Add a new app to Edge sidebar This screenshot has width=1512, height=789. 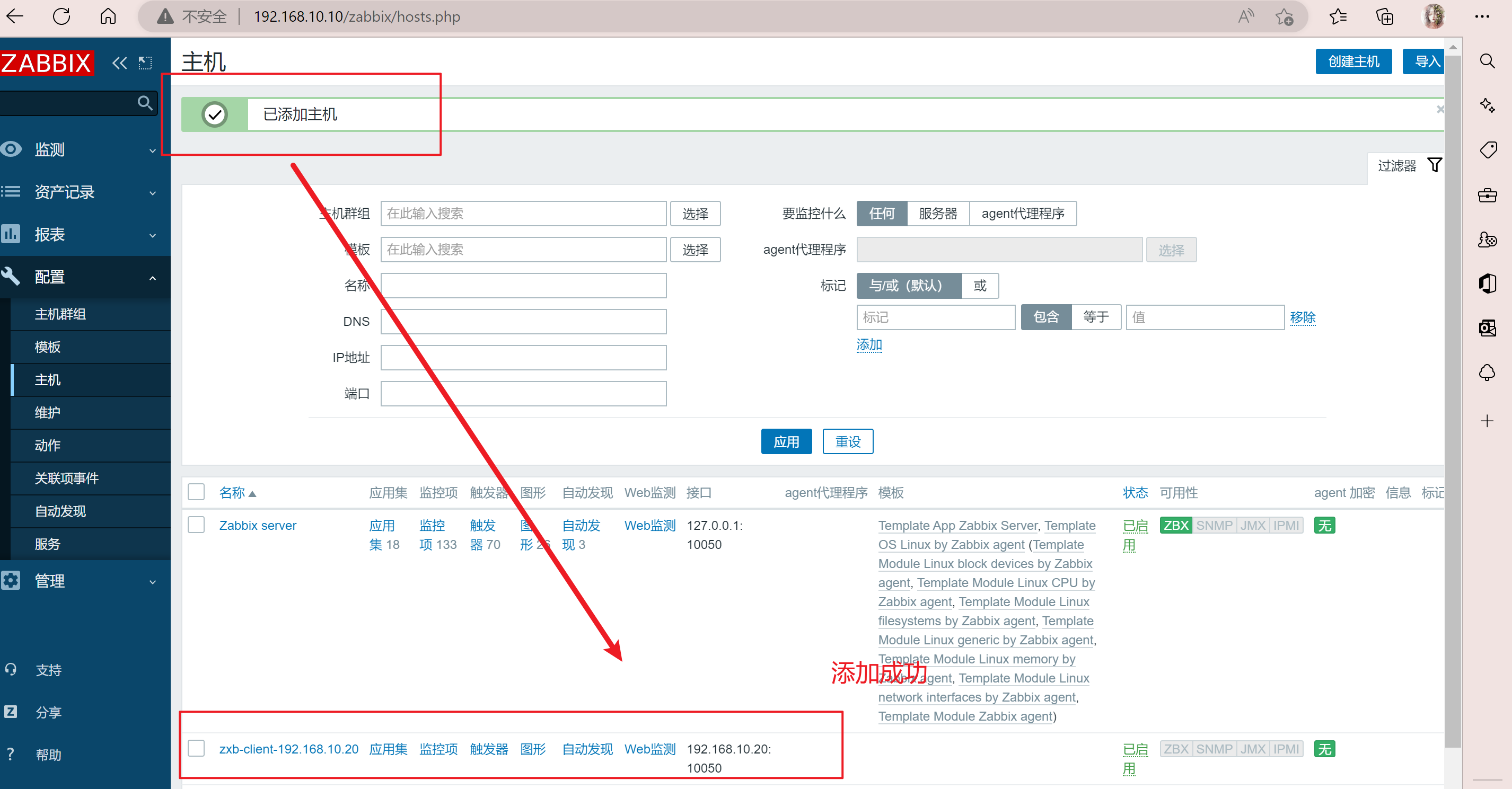coord(1487,421)
